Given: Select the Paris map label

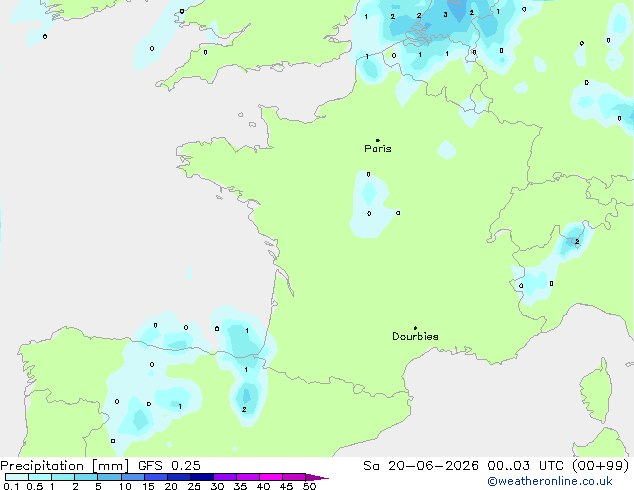Looking at the screenshot, I should tap(378, 149).
